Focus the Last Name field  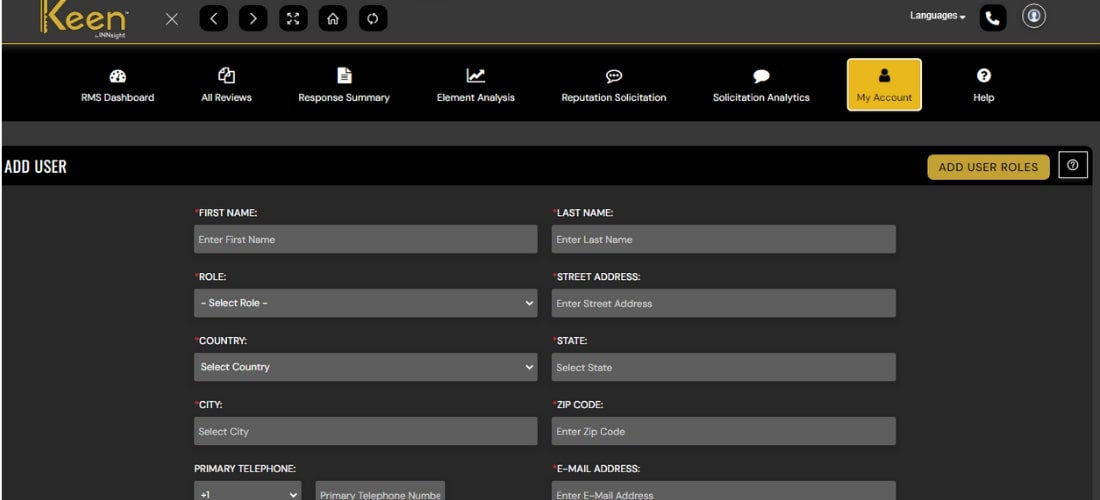[723, 239]
